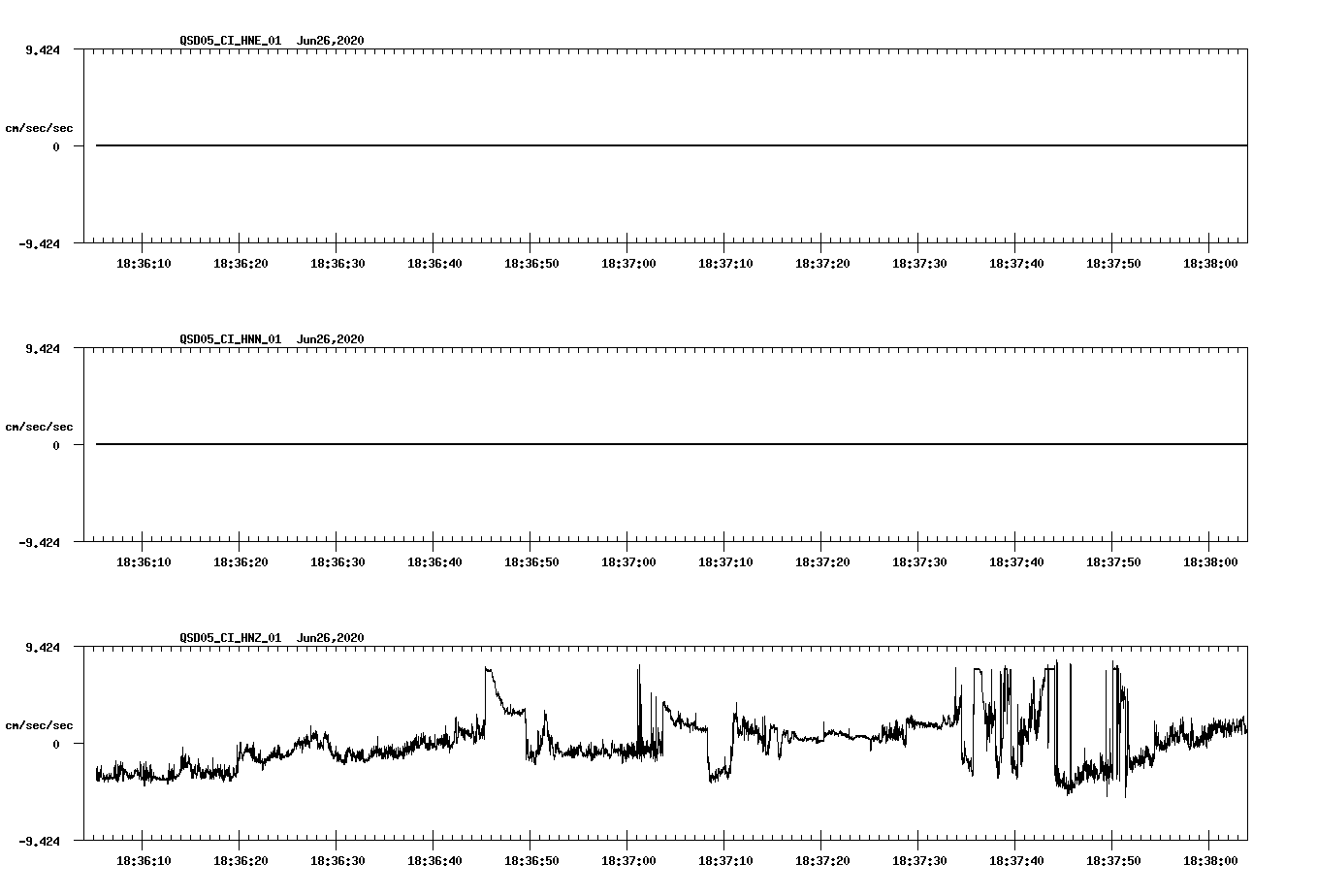Click 18:36:10 time label under HNE plot
Image resolution: width=1317 pixels, height=896 pixels.
point(144,264)
